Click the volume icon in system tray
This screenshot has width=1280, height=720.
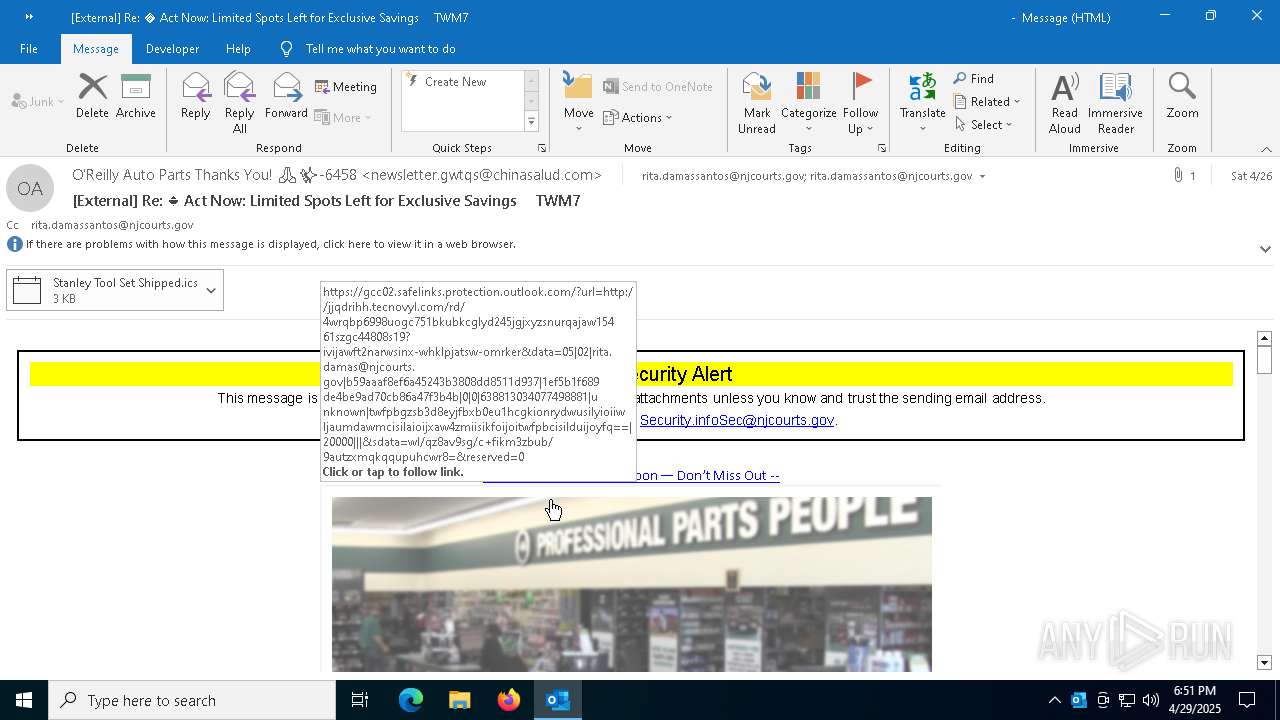tap(1151, 700)
